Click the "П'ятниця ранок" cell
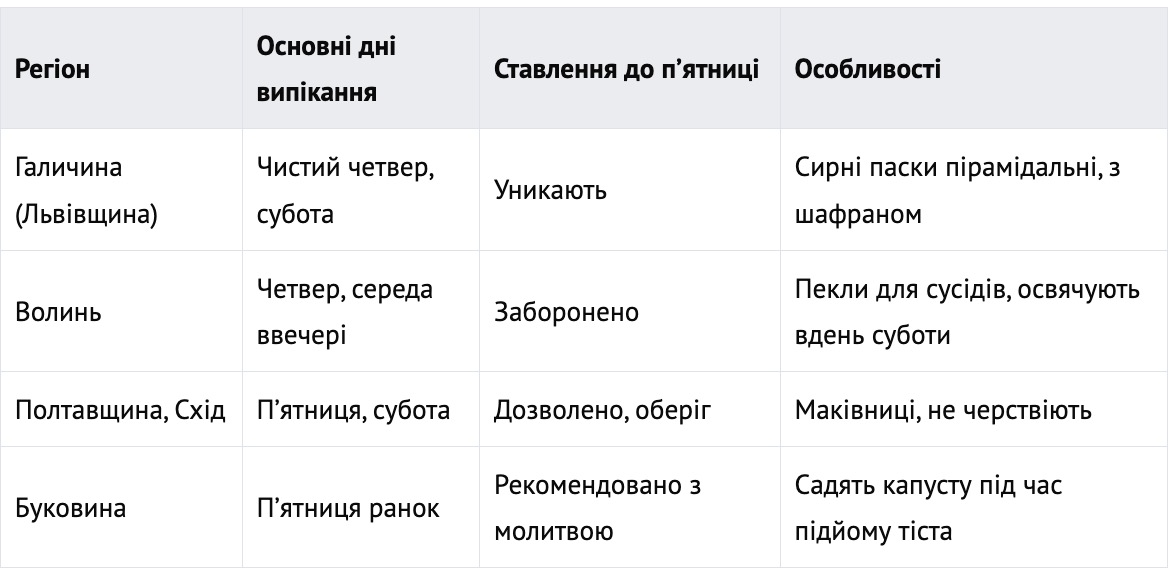Screen dimensions: 1170x572 coord(348,508)
